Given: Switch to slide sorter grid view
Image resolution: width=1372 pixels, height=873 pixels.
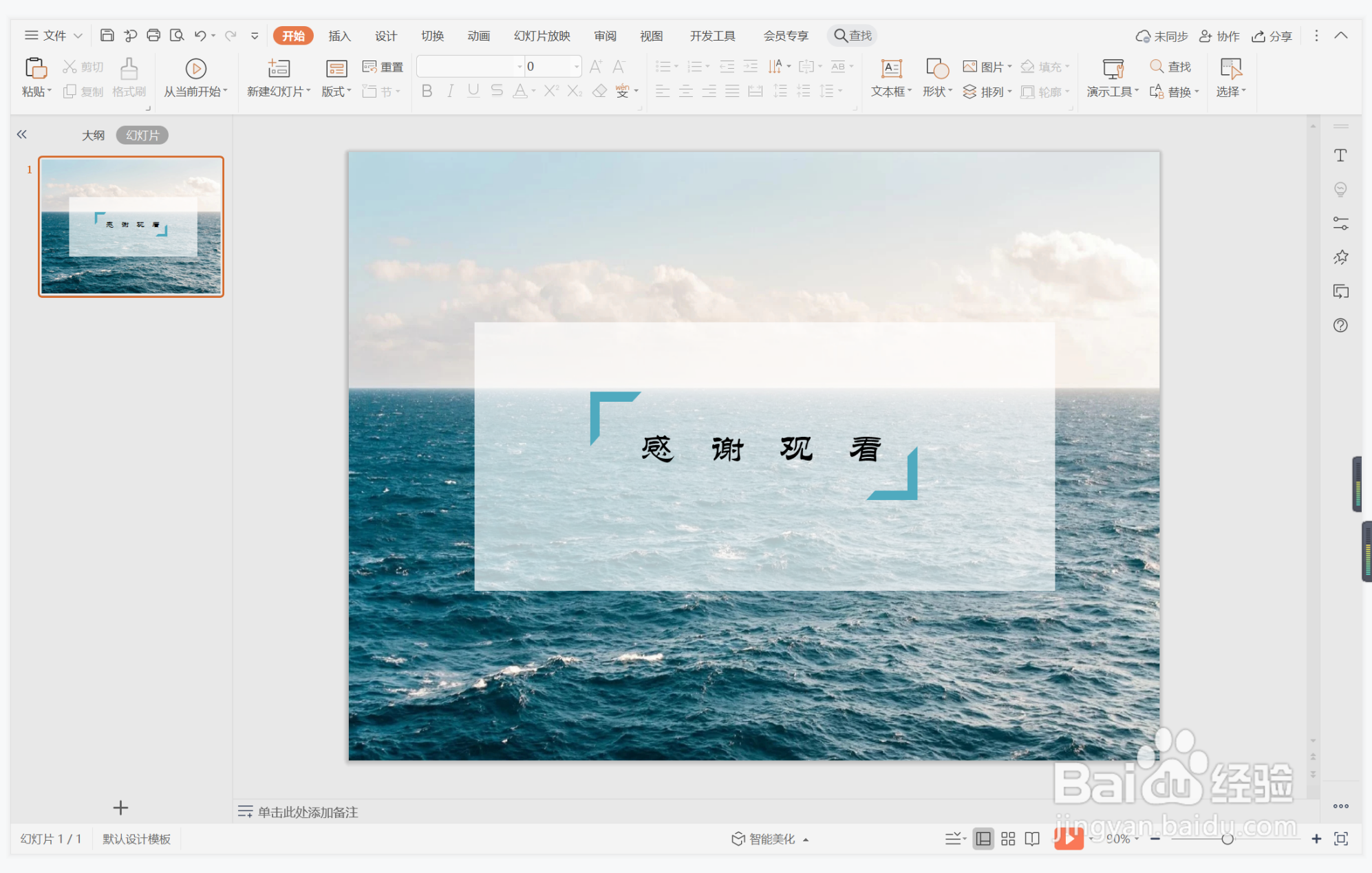Looking at the screenshot, I should (1008, 839).
